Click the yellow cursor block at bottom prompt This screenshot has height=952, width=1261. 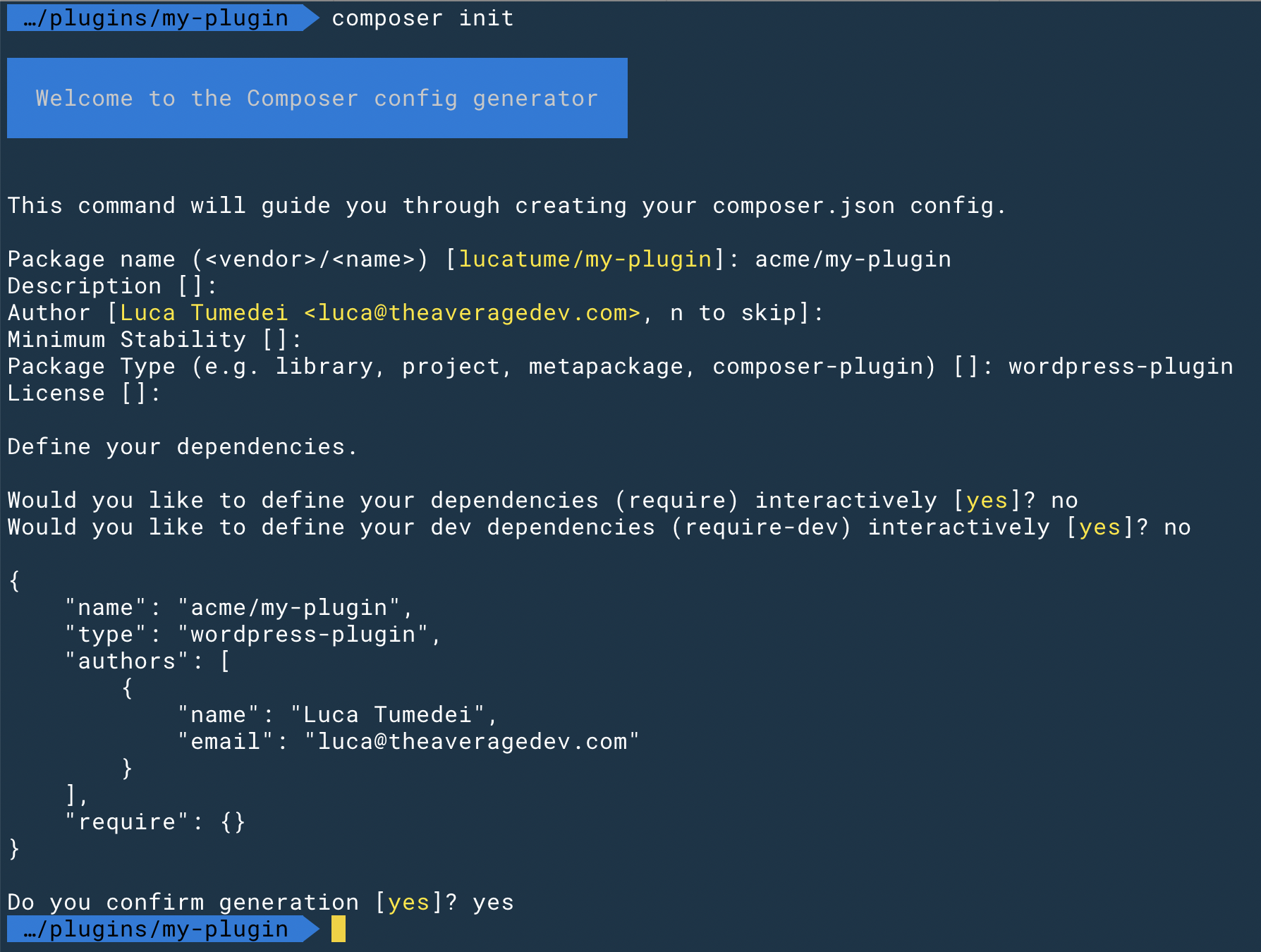(339, 929)
